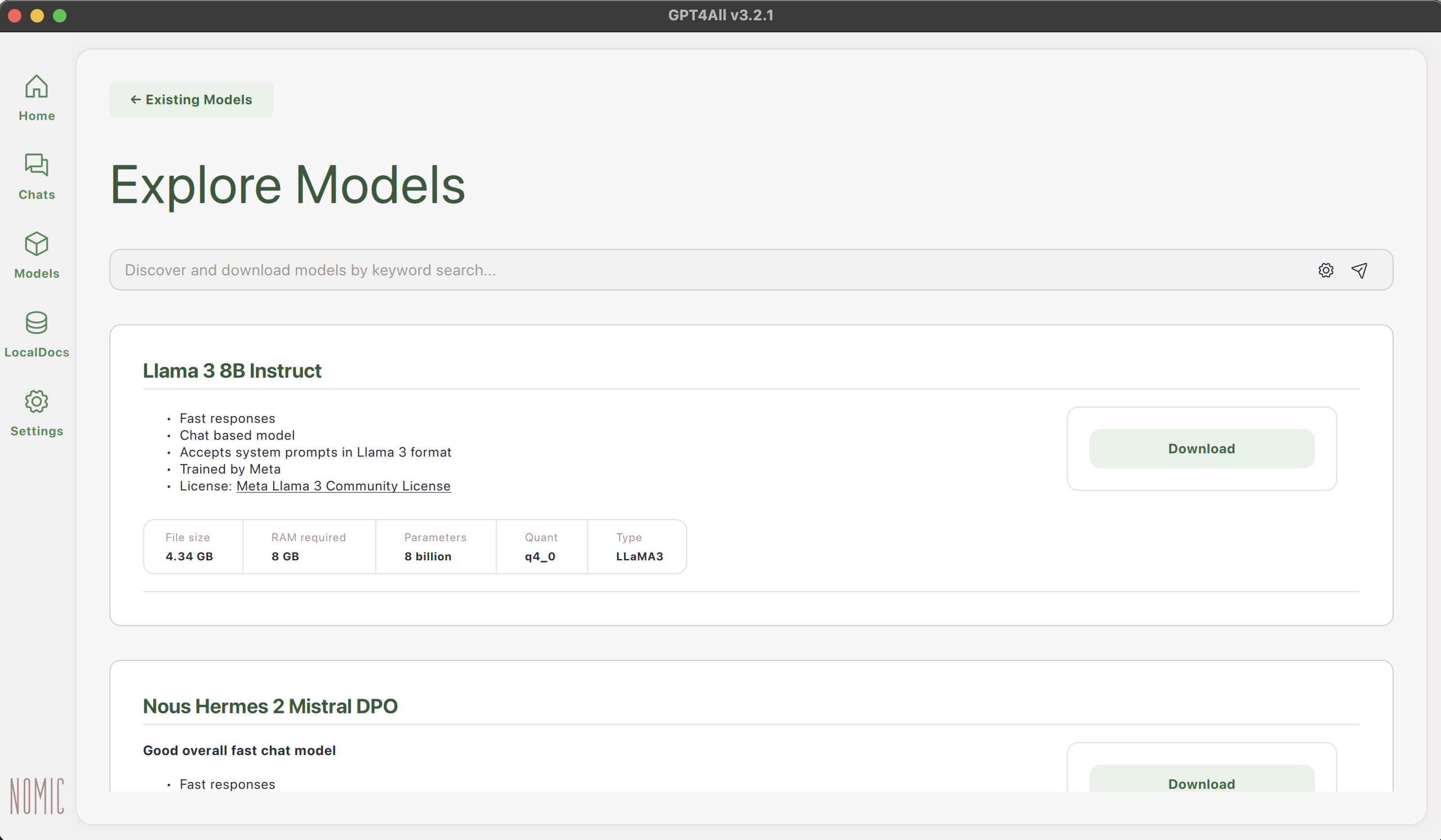Open the Chats speech-bubble icon
Image resolution: width=1441 pixels, height=840 pixels.
37,166
